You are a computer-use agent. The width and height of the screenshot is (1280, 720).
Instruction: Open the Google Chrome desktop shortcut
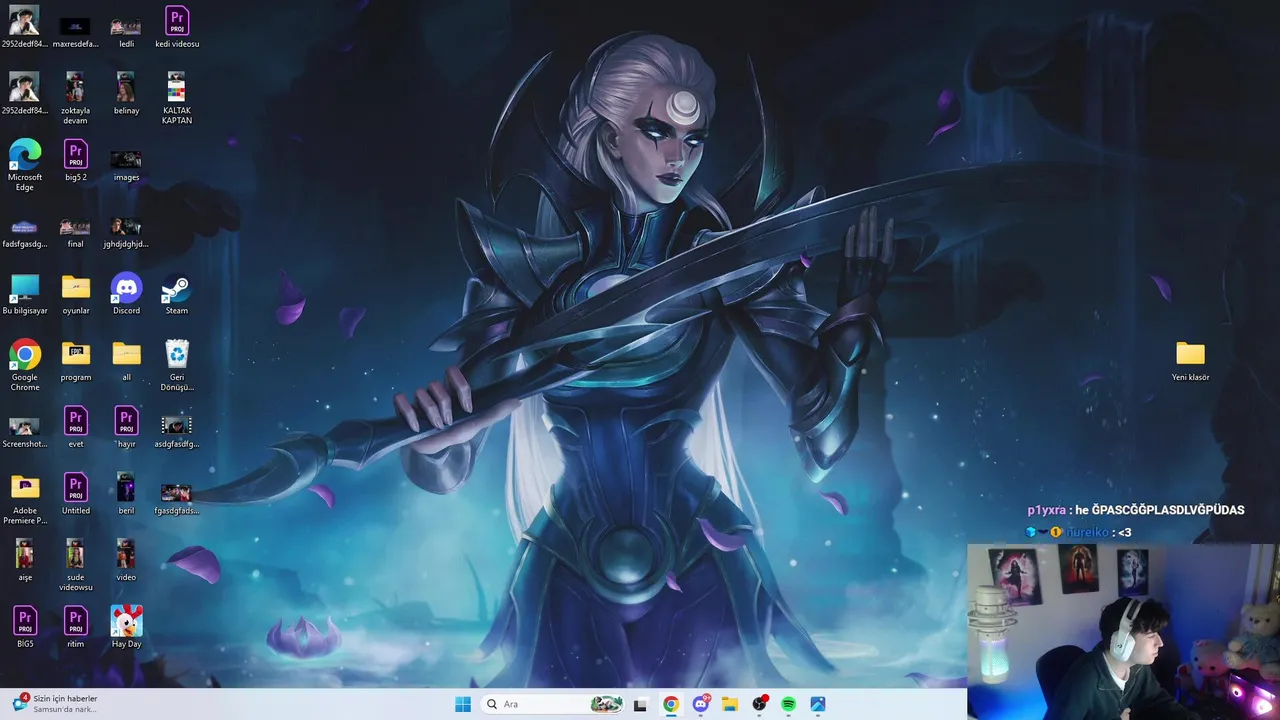25,365
